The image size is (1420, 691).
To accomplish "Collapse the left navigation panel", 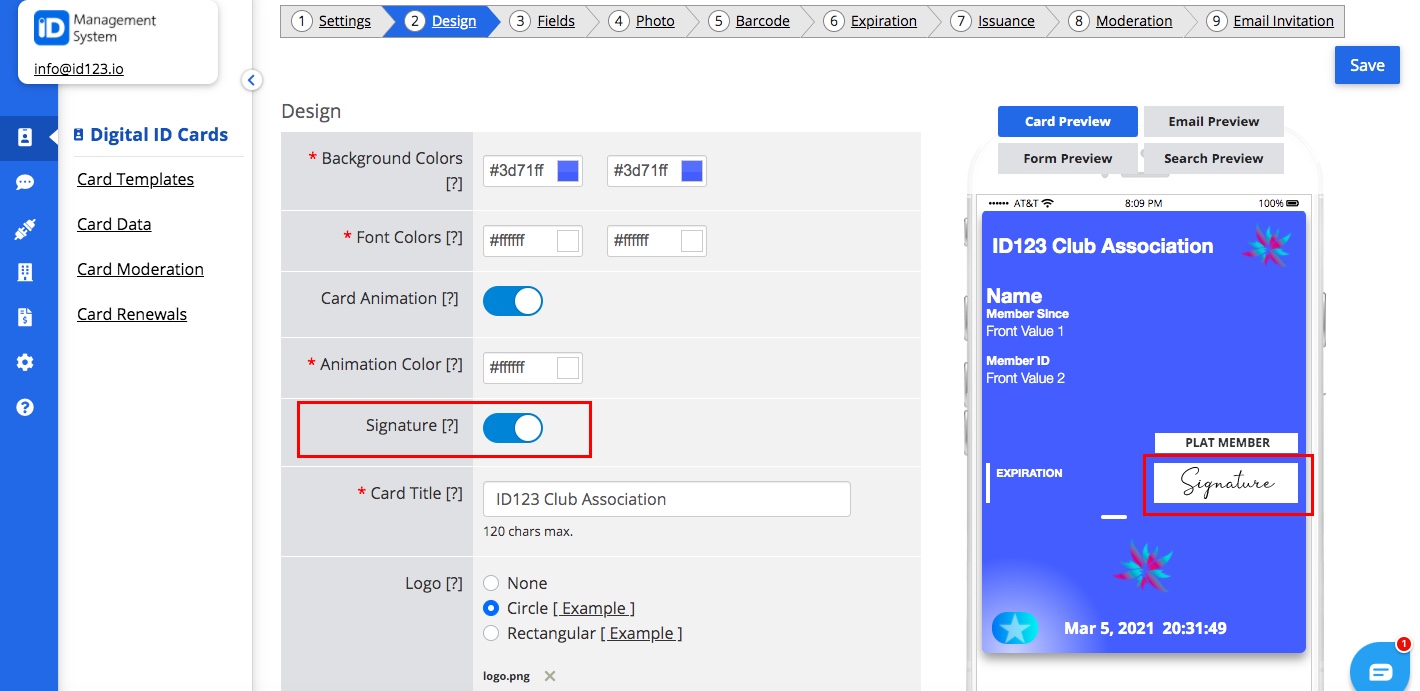I will [252, 80].
